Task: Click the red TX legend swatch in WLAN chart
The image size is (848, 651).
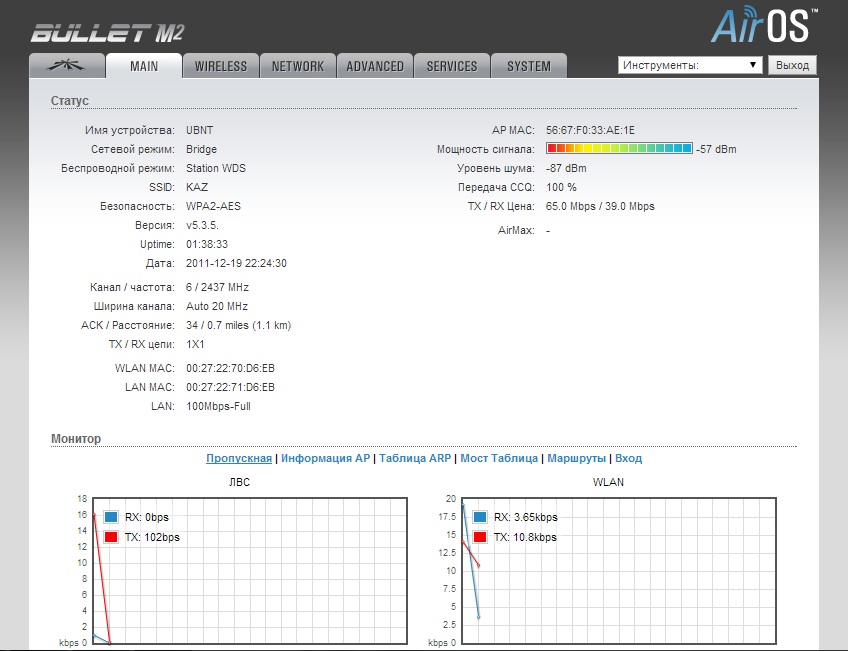Action: coord(480,537)
